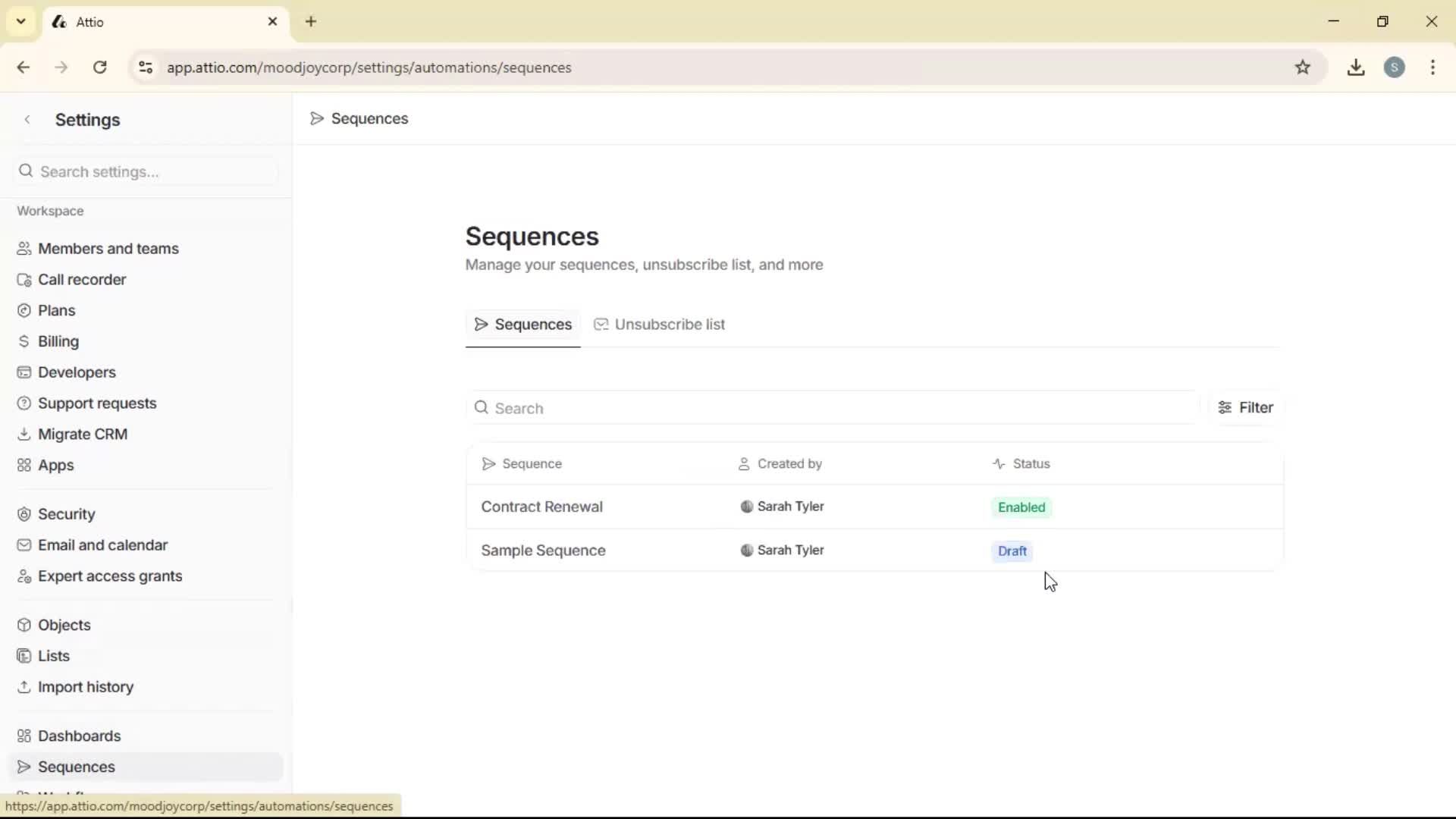
Task: Open the Call recorder settings
Action: (x=82, y=279)
